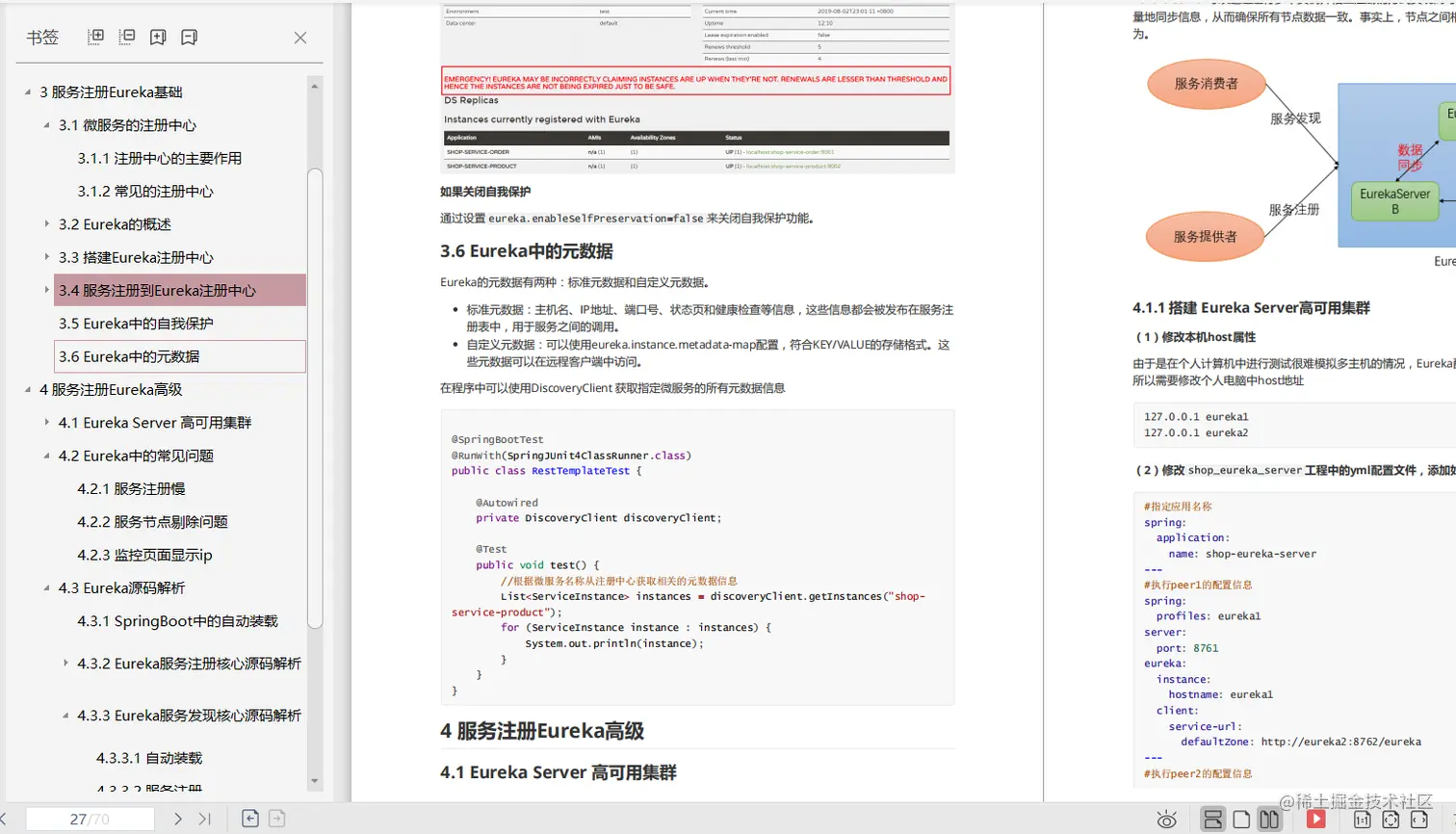Screen dimensions: 1456x834
Task: Open bookmark 3.1.2 常见的注册中心
Action: [x=145, y=191]
